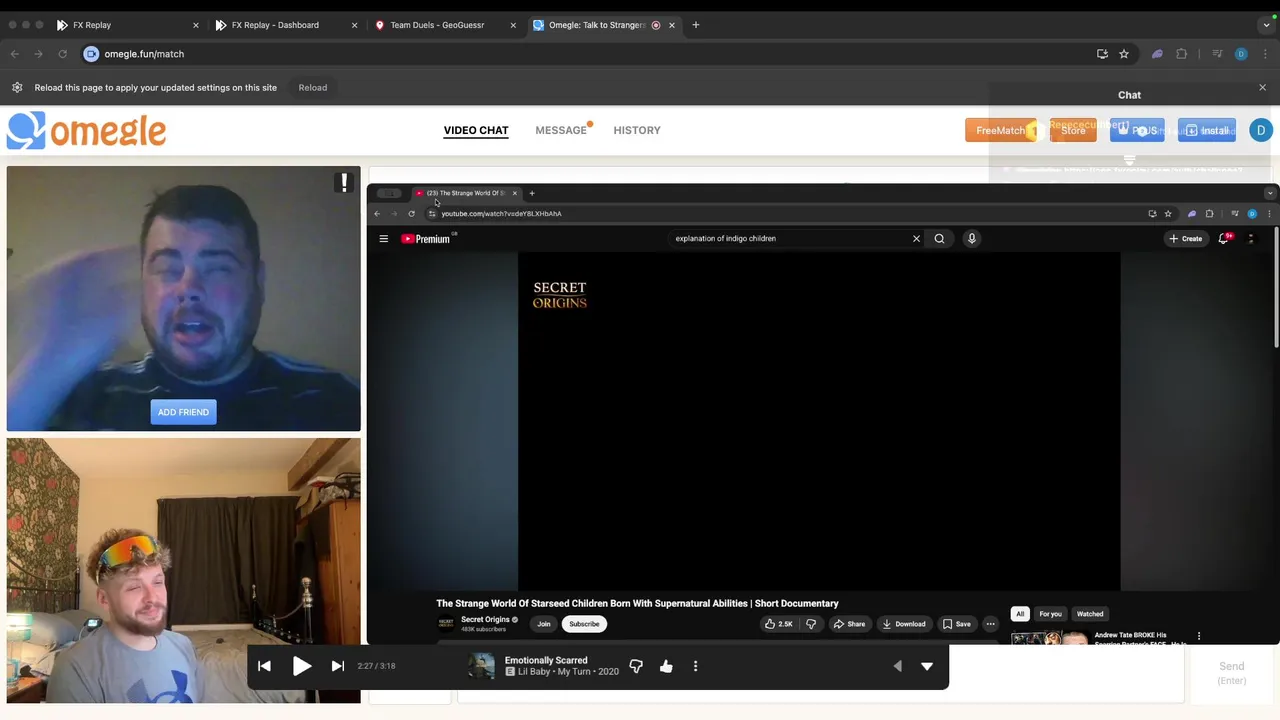
Task: Open options for Andrew Tate suggested video
Action: 1199,636
